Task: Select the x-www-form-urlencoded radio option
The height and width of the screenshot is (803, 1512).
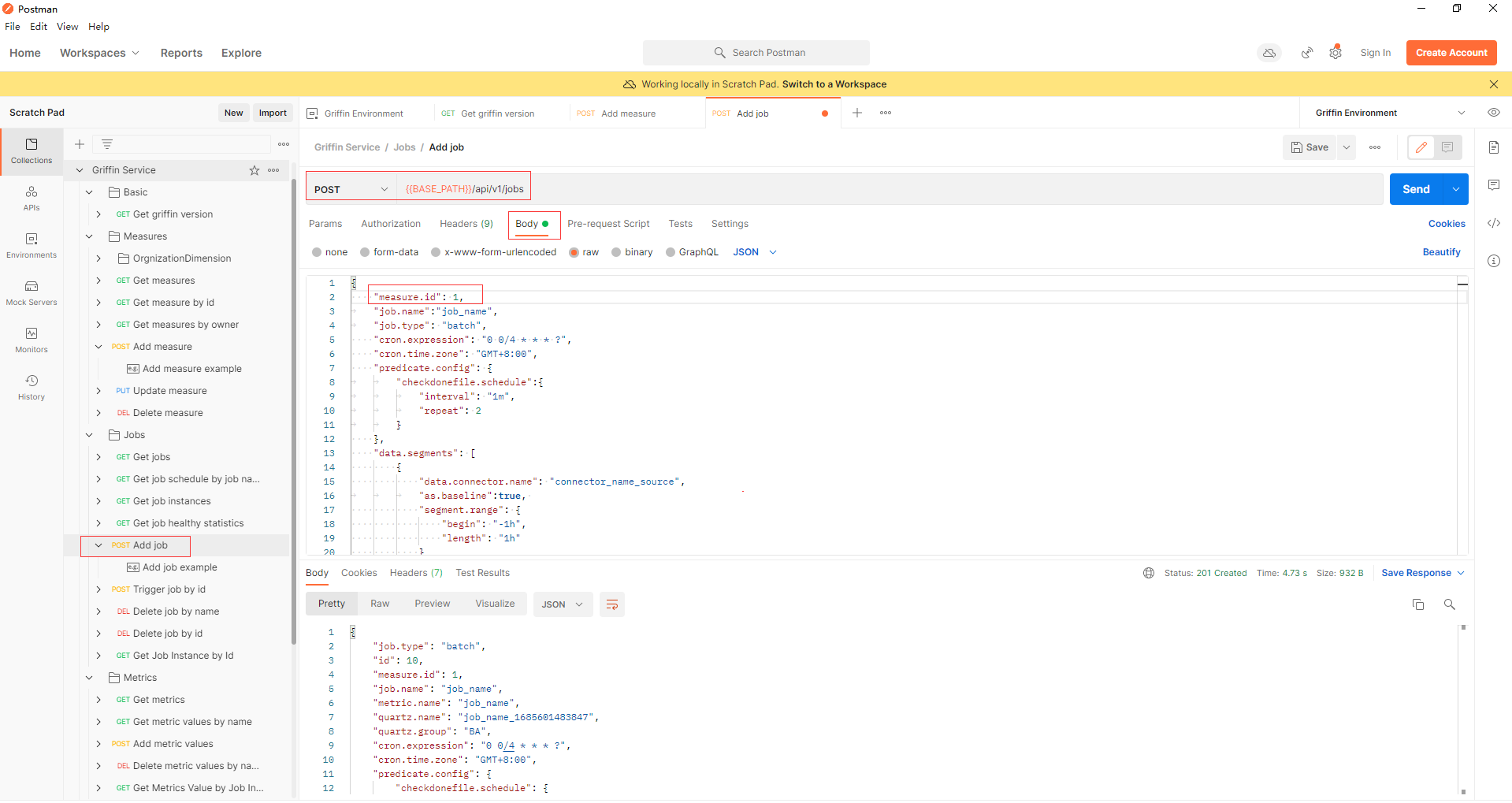Action: coord(436,252)
